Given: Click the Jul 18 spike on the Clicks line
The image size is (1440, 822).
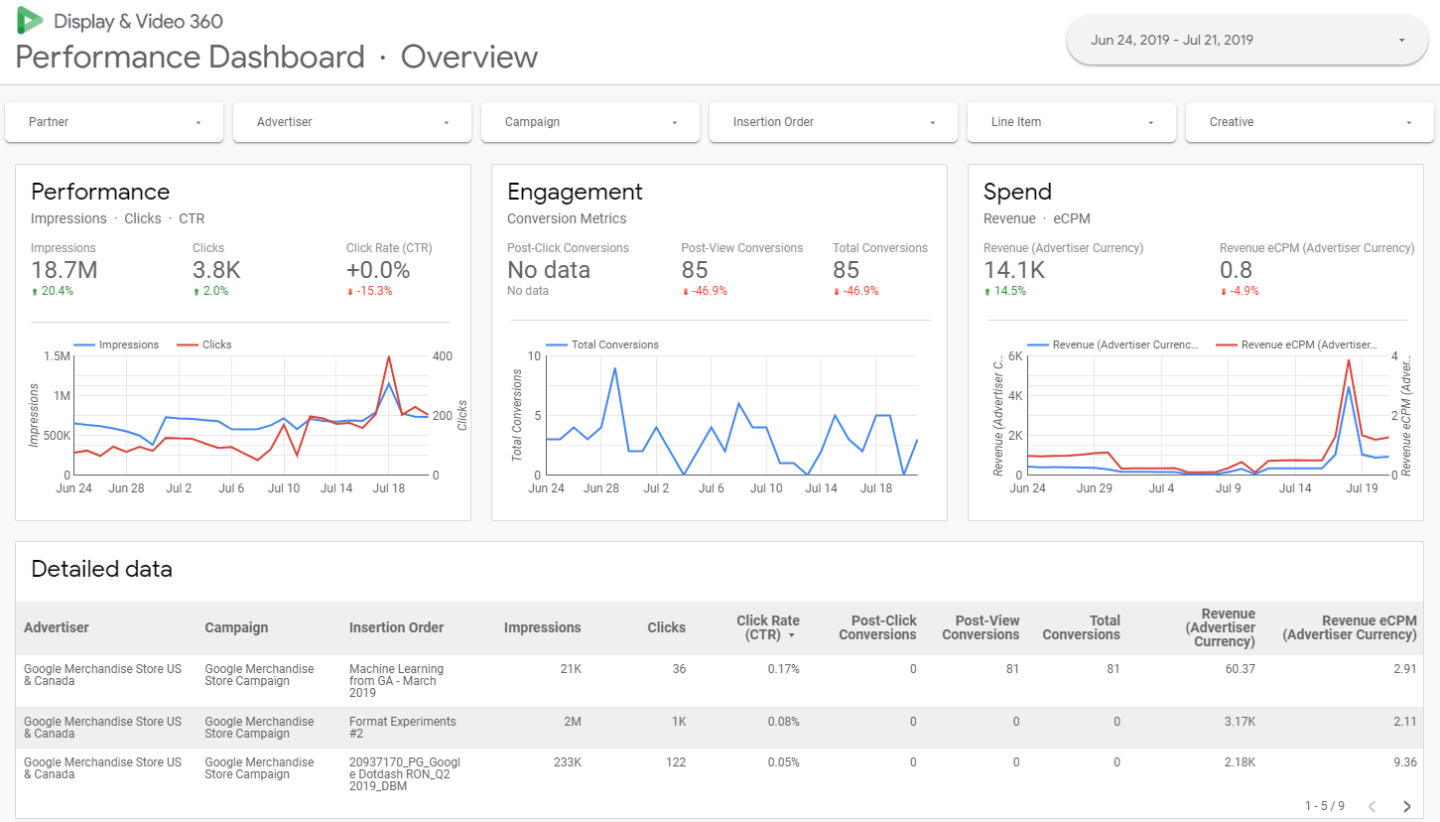Looking at the screenshot, I should [x=389, y=357].
